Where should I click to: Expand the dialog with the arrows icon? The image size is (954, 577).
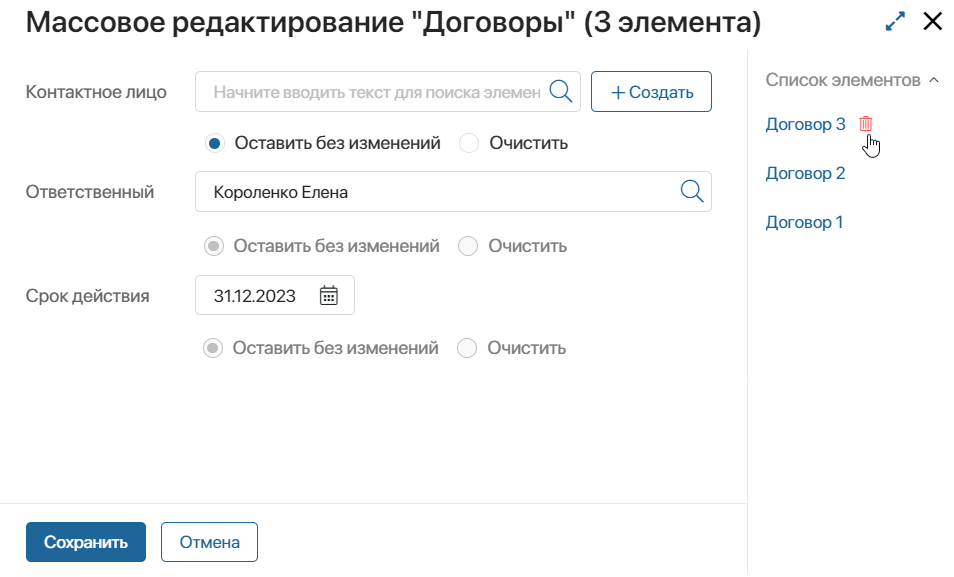tap(895, 22)
